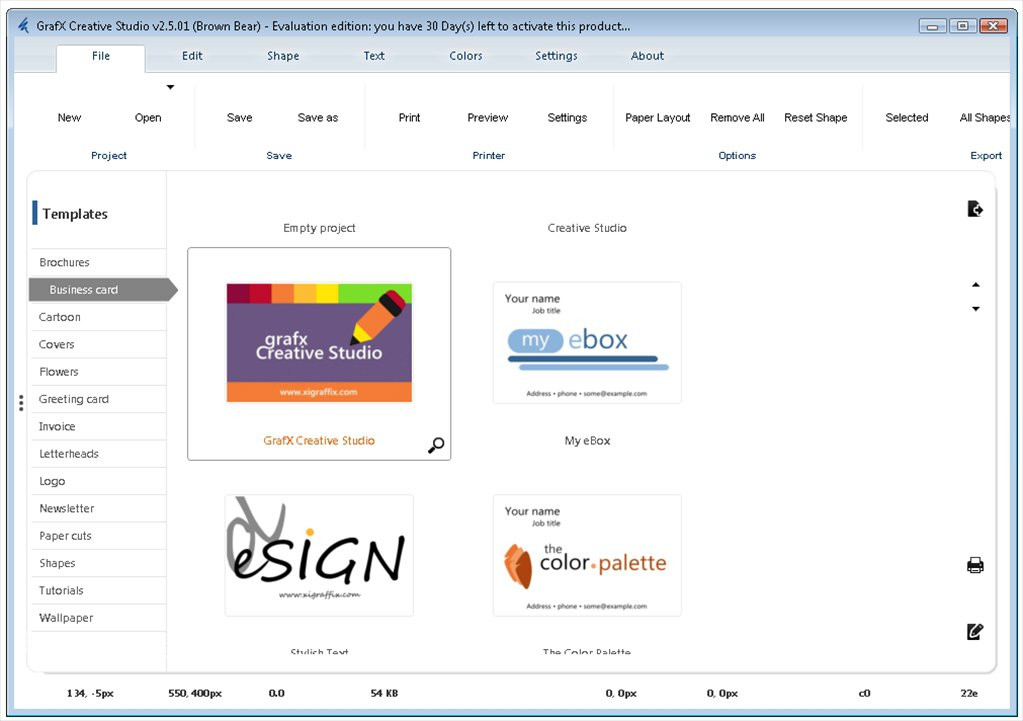Click the '54 KB' status bar value
This screenshot has width=1023, height=721.
384,693
